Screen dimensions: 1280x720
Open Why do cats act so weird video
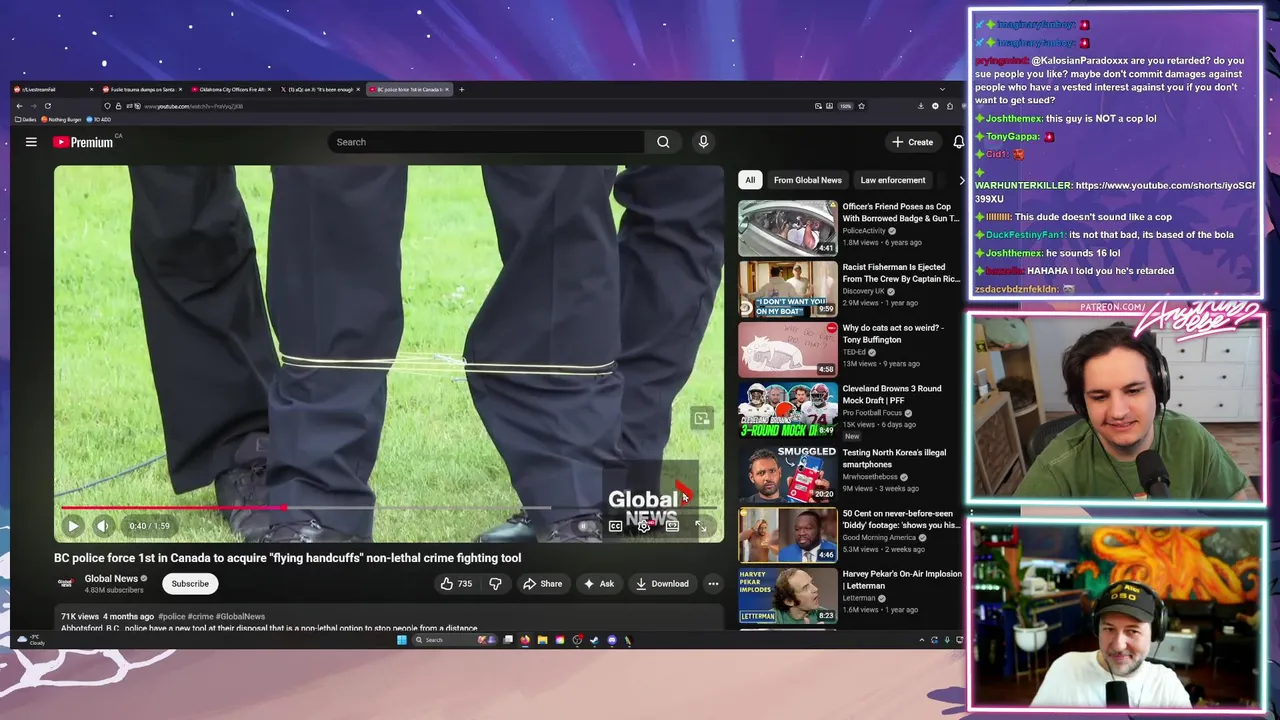850,349
